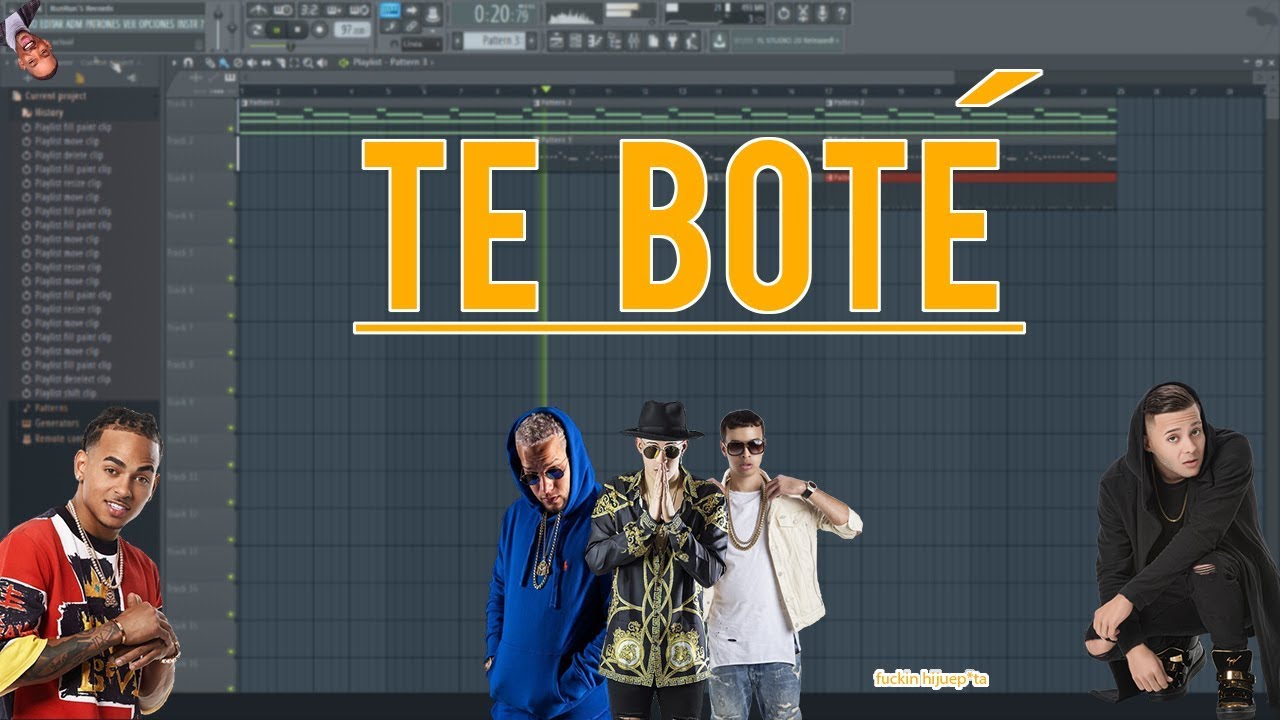This screenshot has height=720, width=1280.
Task: Open the help question mark icon
Action: pos(841,12)
